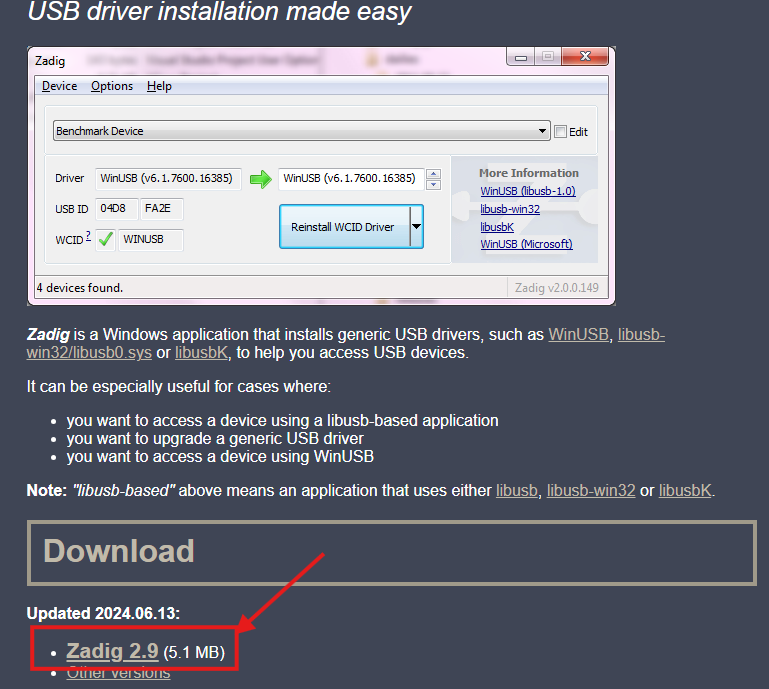Click the 'USB driver installation made easy' heading
This screenshot has width=769, height=689.
tap(219, 12)
